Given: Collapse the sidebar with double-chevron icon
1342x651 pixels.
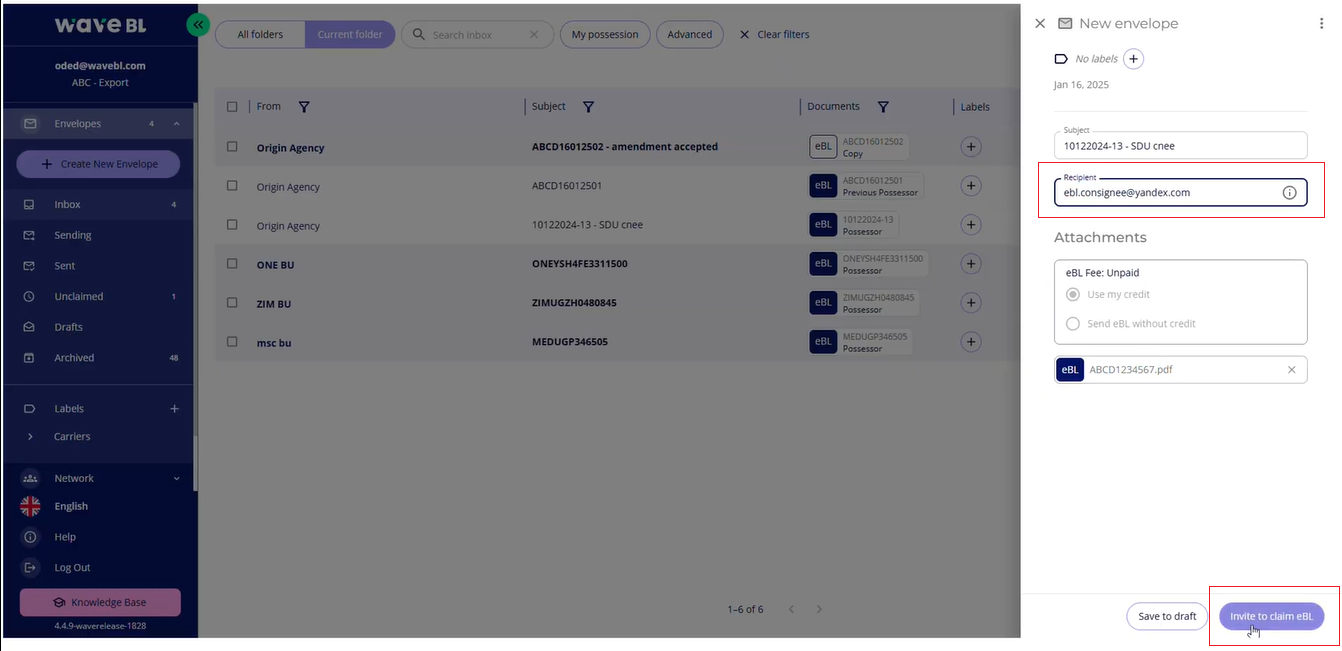Looking at the screenshot, I should click(198, 24).
